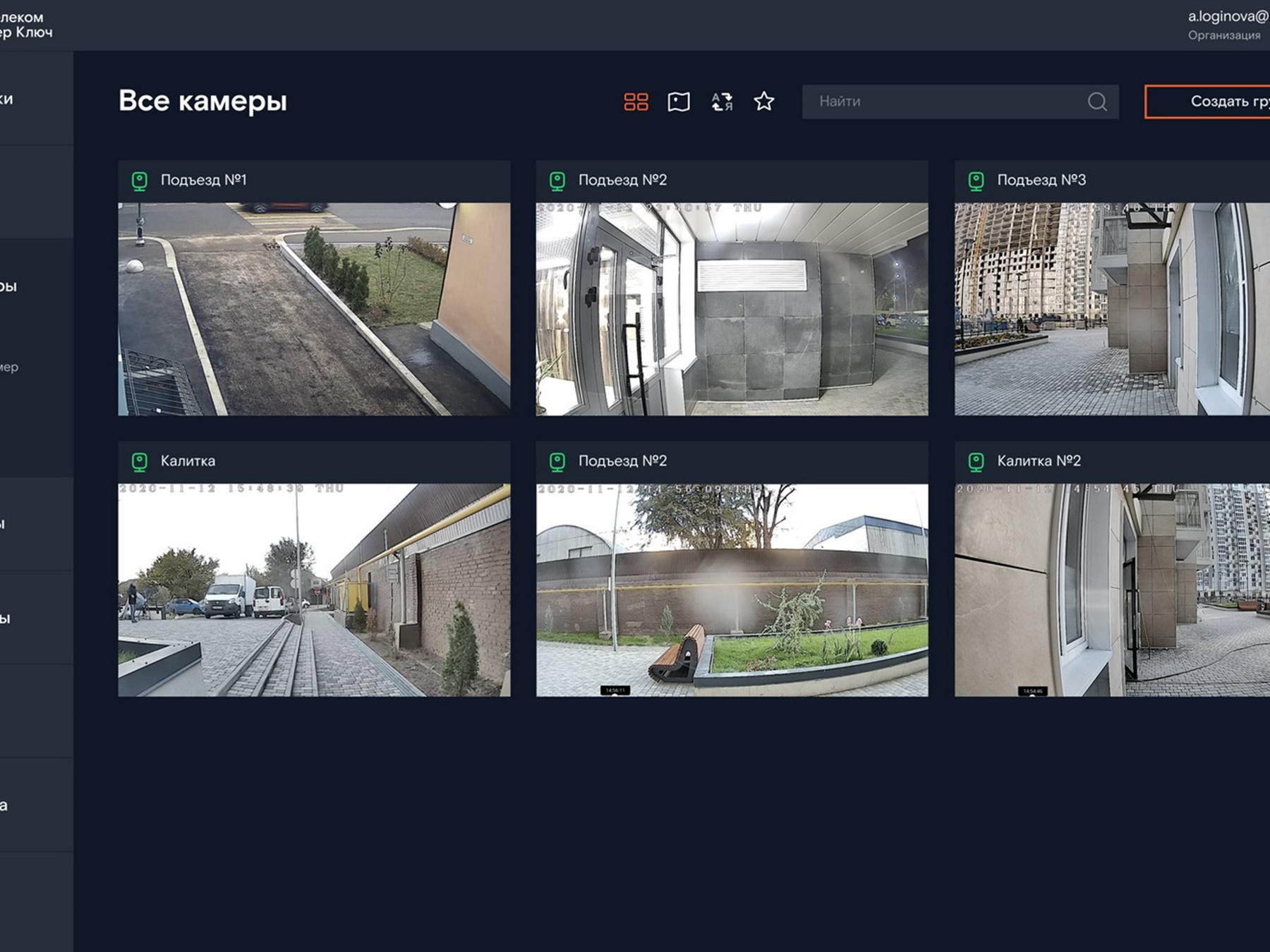
Task: Click camera icon next to Калитка
Action: pyautogui.click(x=140, y=461)
